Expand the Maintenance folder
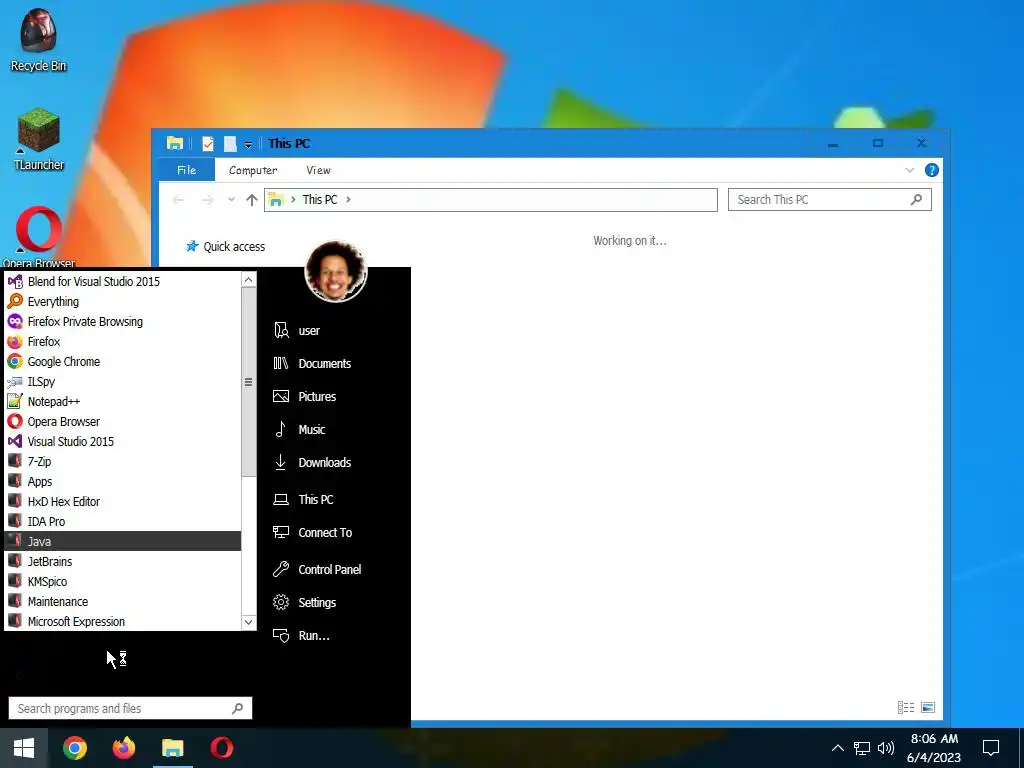Viewport: 1024px width, 768px height. coord(123,601)
